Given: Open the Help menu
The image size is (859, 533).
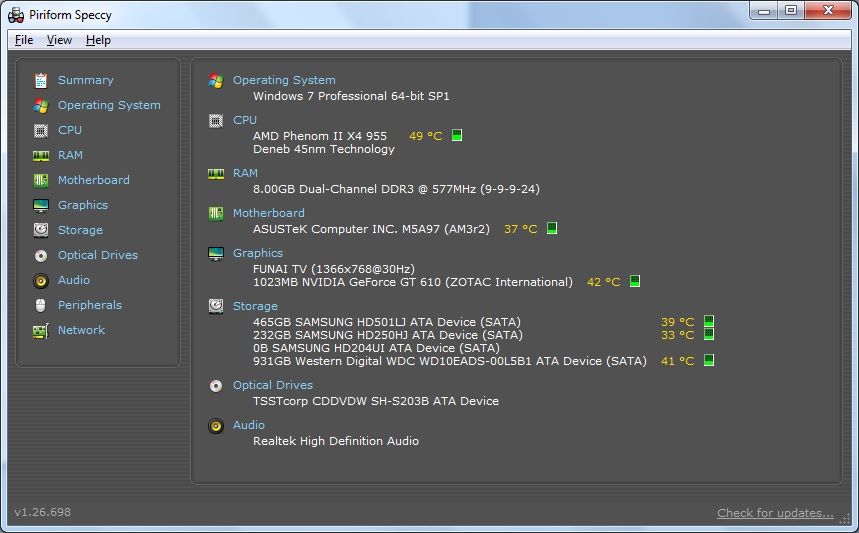Looking at the screenshot, I should pyautogui.click(x=98, y=40).
